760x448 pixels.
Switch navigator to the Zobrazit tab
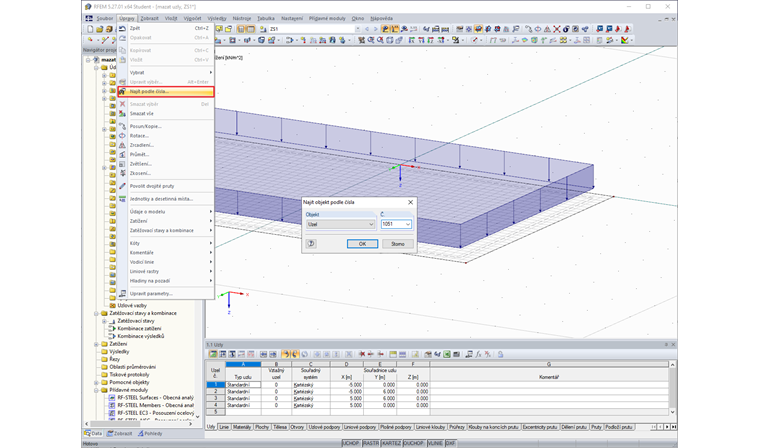point(120,433)
